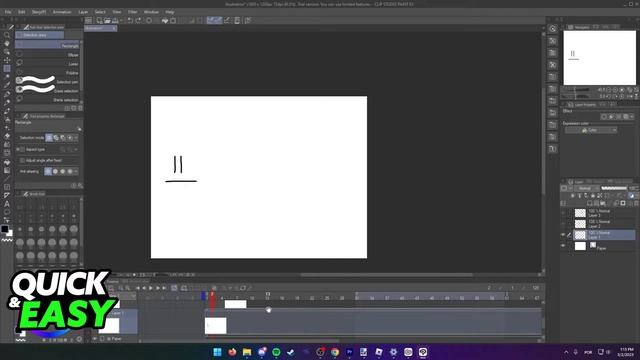Open Premiere Pro from the taskbar
This screenshot has height=360, width=640.
click(349, 352)
